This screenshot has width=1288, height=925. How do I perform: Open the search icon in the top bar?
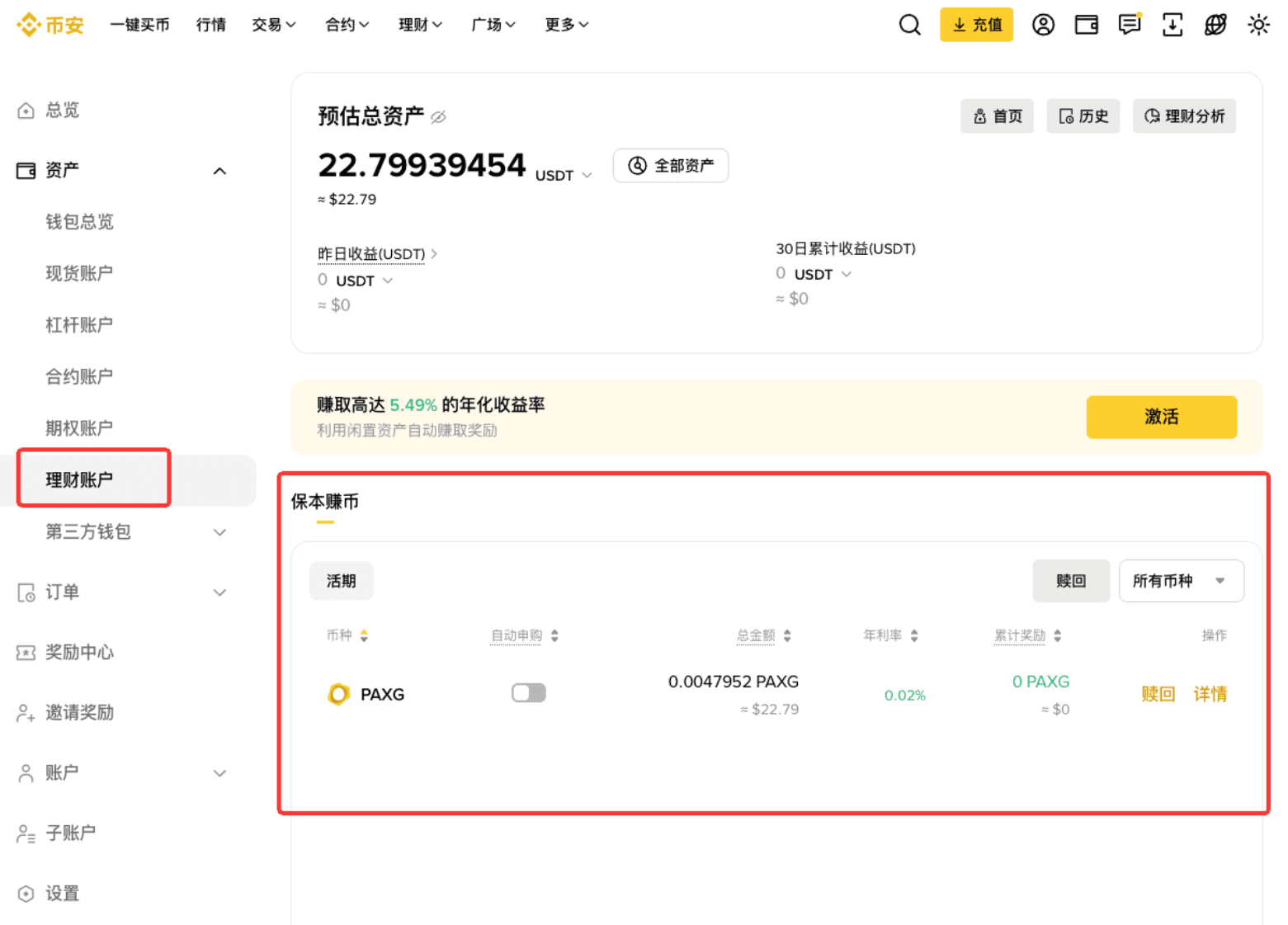(x=909, y=25)
